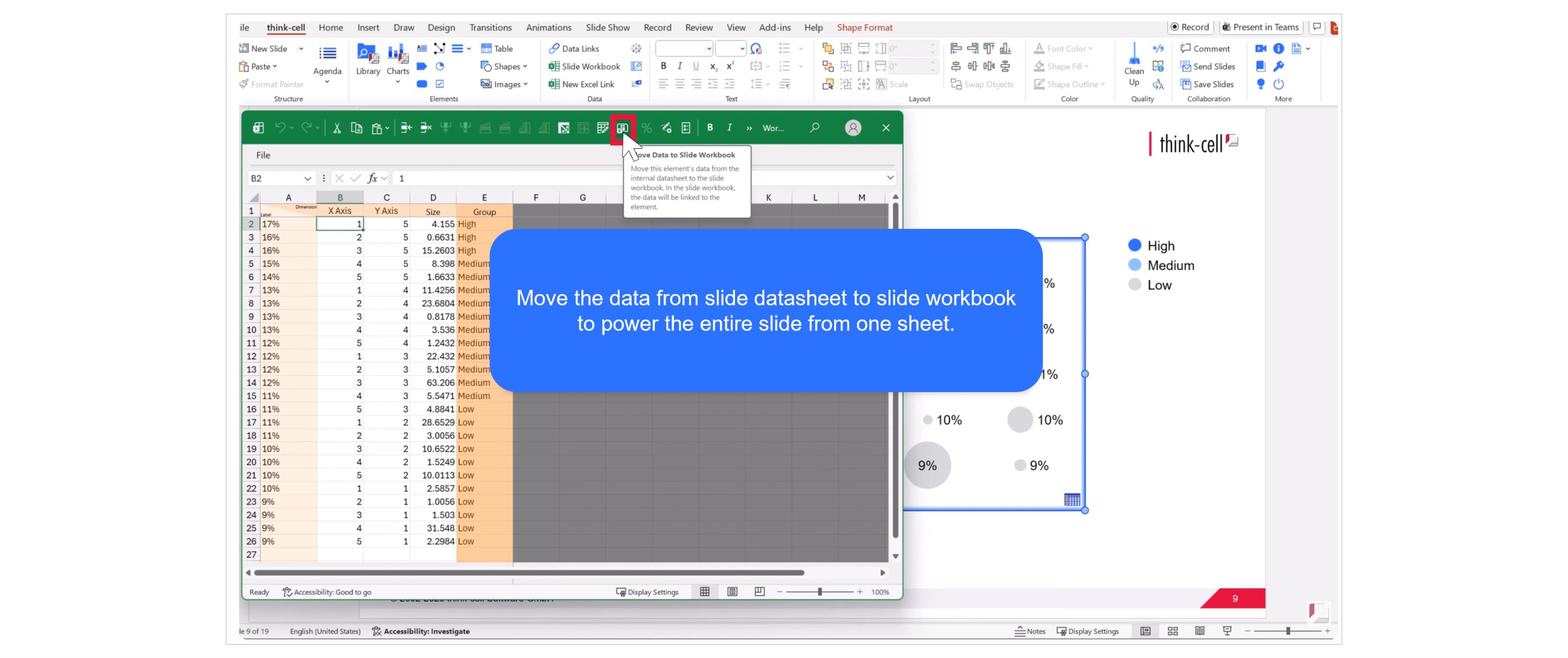The width and height of the screenshot is (1568, 658).
Task: Click Move Data to Slide Workbook icon
Action: tap(622, 128)
